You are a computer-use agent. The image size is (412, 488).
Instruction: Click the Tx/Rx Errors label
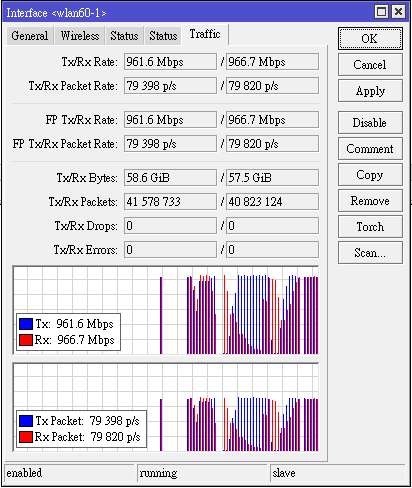point(86,250)
